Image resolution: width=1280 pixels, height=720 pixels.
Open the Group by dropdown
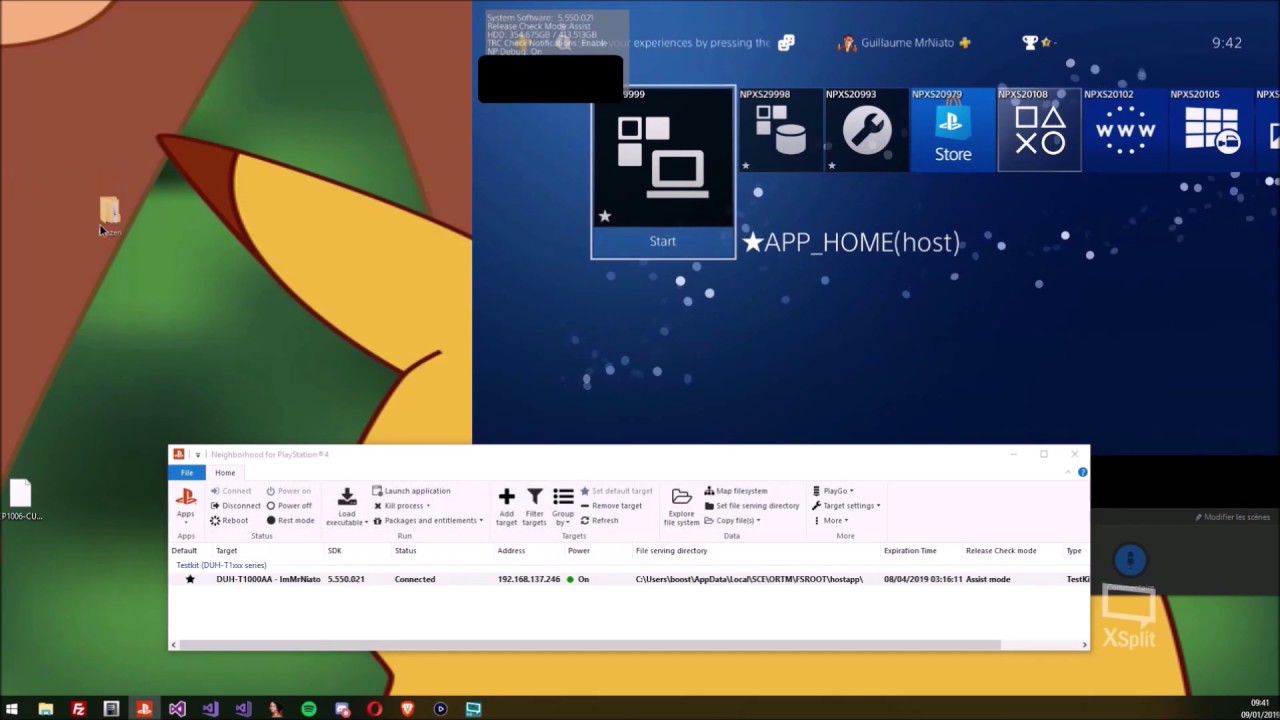click(x=563, y=505)
